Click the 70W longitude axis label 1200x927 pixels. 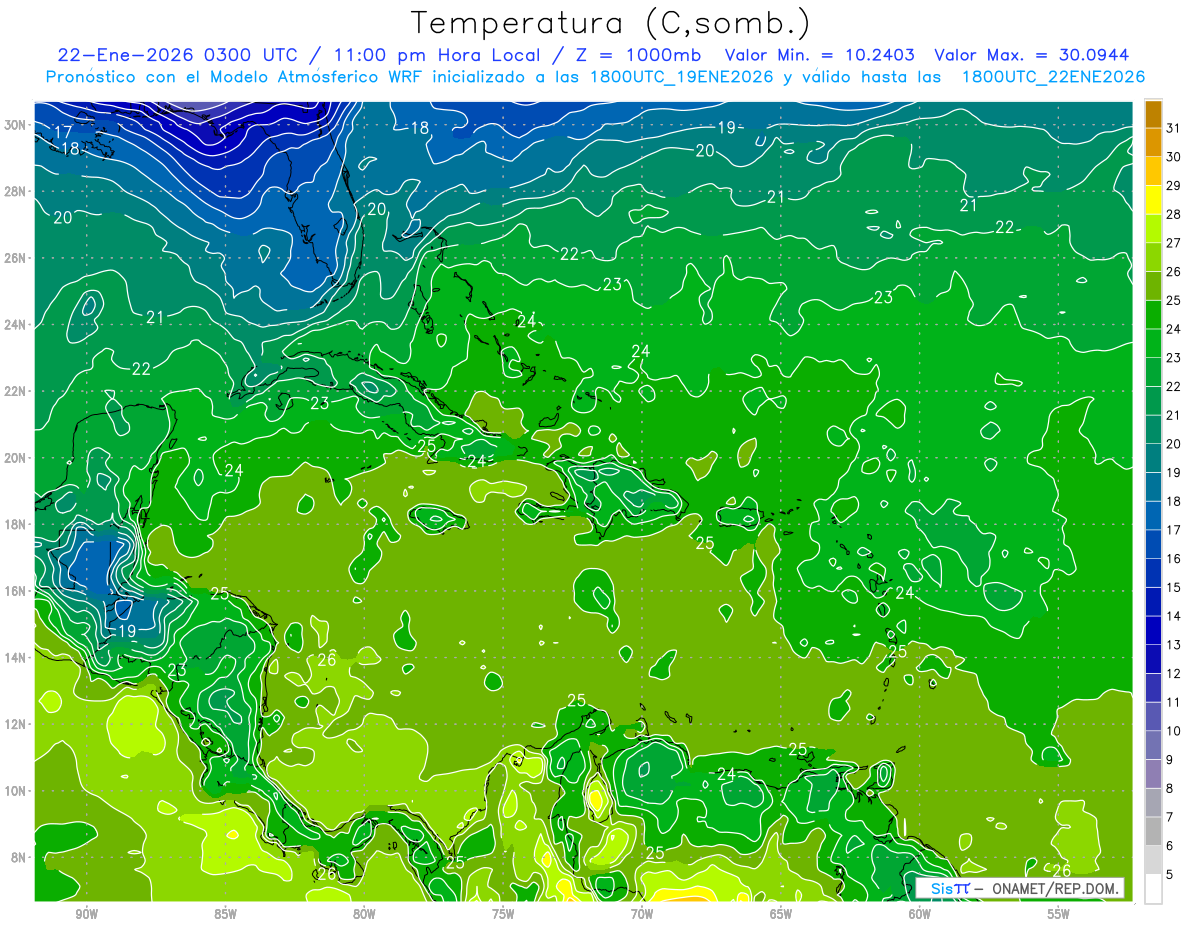[x=642, y=914]
